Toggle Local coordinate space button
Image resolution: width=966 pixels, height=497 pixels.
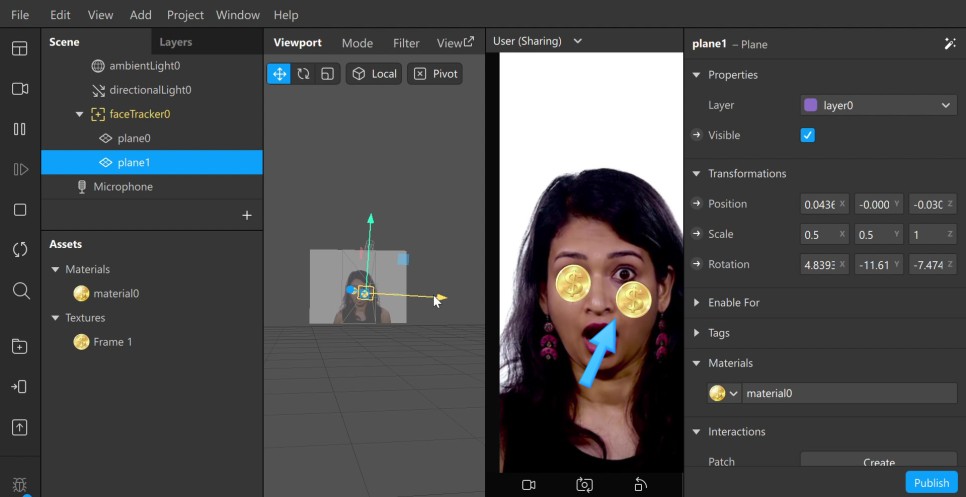pos(374,74)
